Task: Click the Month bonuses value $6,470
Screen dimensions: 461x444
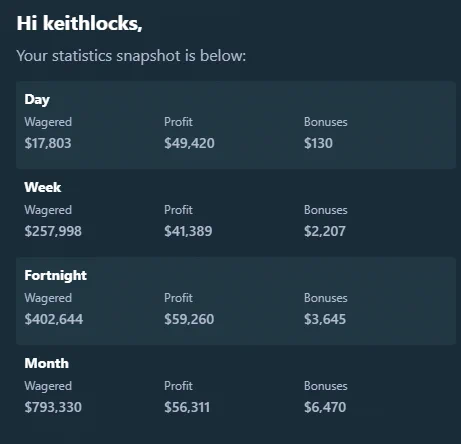Action: (x=325, y=407)
